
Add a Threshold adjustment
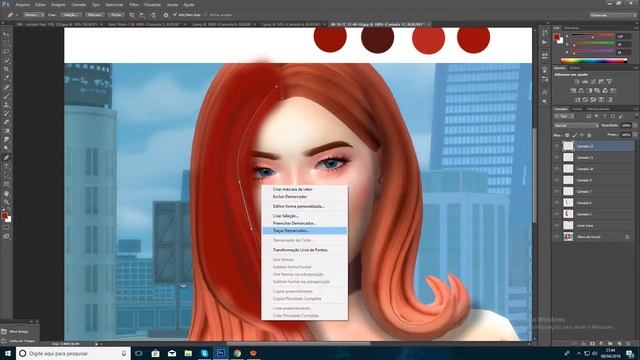(593, 100)
